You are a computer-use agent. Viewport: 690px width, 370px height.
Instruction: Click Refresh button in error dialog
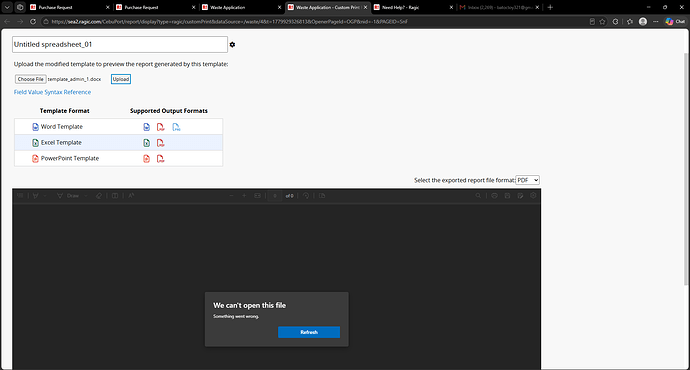309,332
